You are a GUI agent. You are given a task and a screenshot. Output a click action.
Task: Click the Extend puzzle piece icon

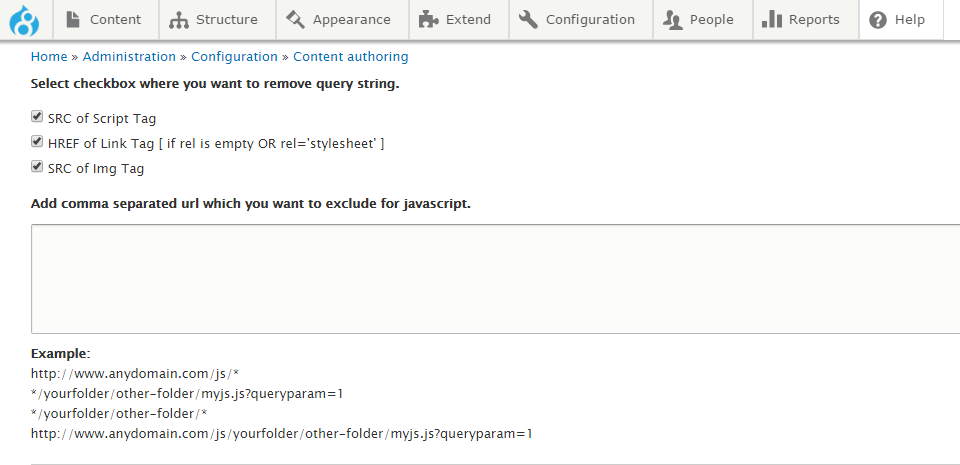coord(428,20)
